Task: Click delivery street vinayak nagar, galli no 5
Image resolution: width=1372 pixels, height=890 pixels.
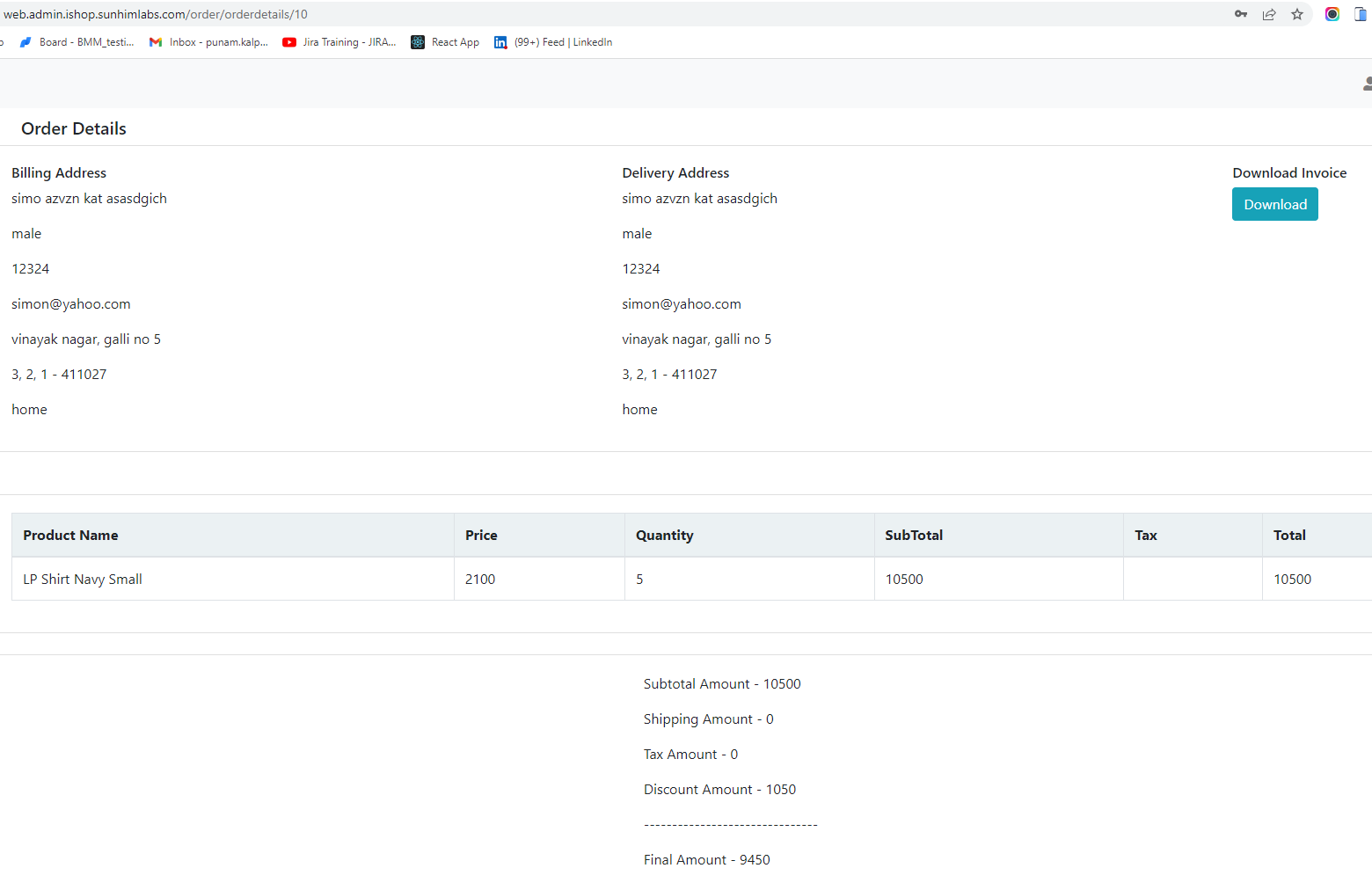Action: coord(697,339)
